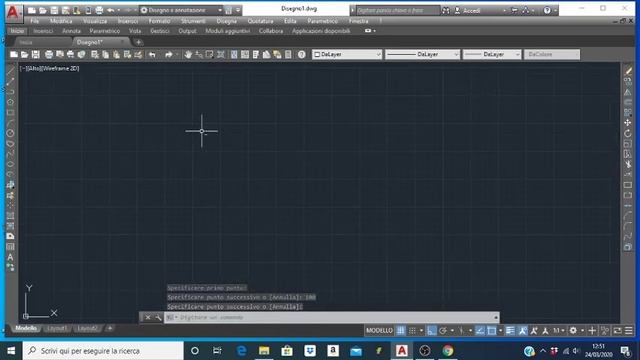Image resolution: width=640 pixels, height=360 pixels.
Task: Select the Erase tool in Modify toolbar
Action: tap(628, 71)
